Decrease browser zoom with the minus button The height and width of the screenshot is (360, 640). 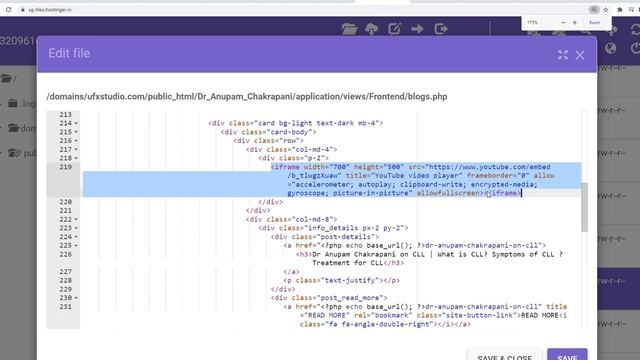pyautogui.click(x=563, y=23)
